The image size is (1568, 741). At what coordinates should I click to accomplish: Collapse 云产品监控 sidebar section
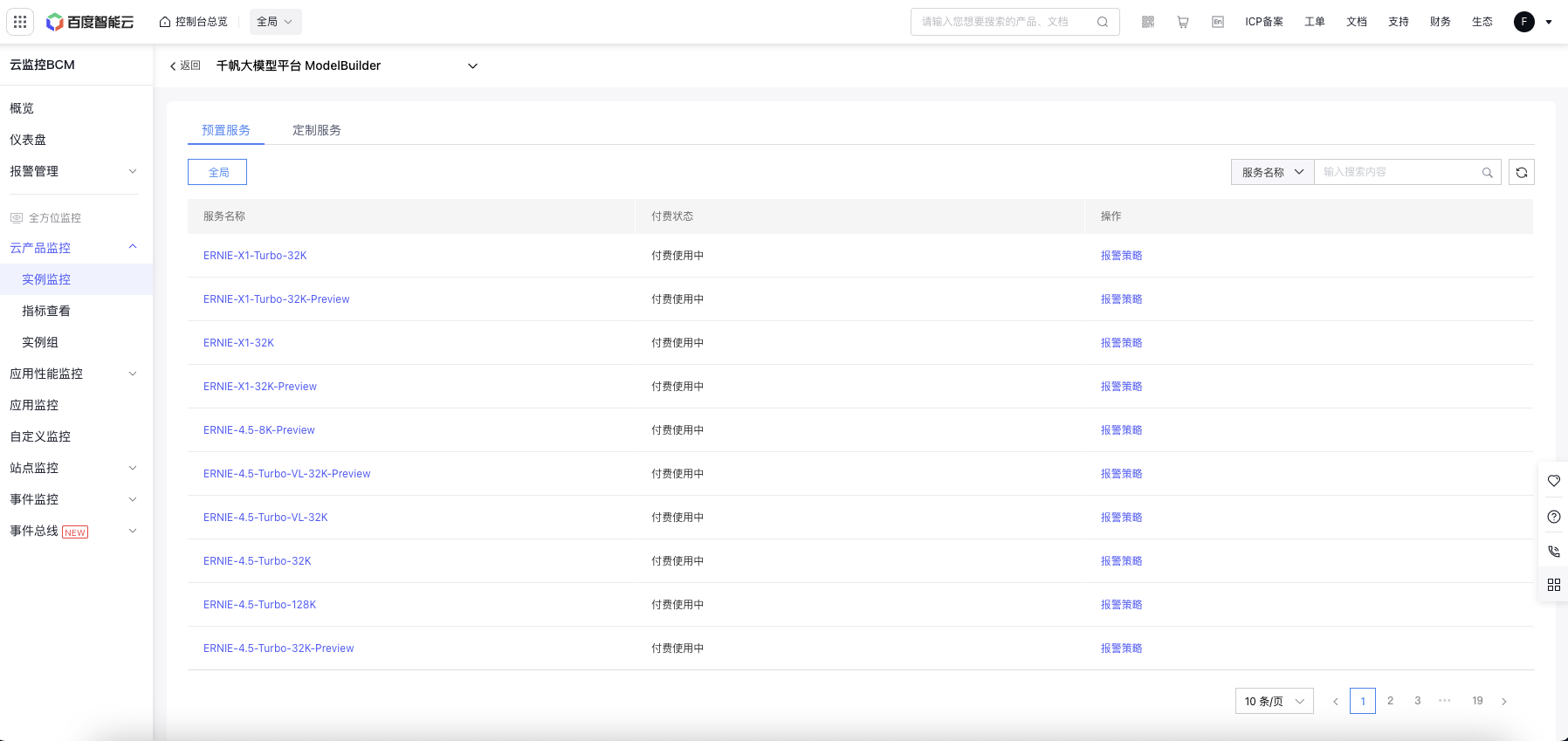coord(76,248)
